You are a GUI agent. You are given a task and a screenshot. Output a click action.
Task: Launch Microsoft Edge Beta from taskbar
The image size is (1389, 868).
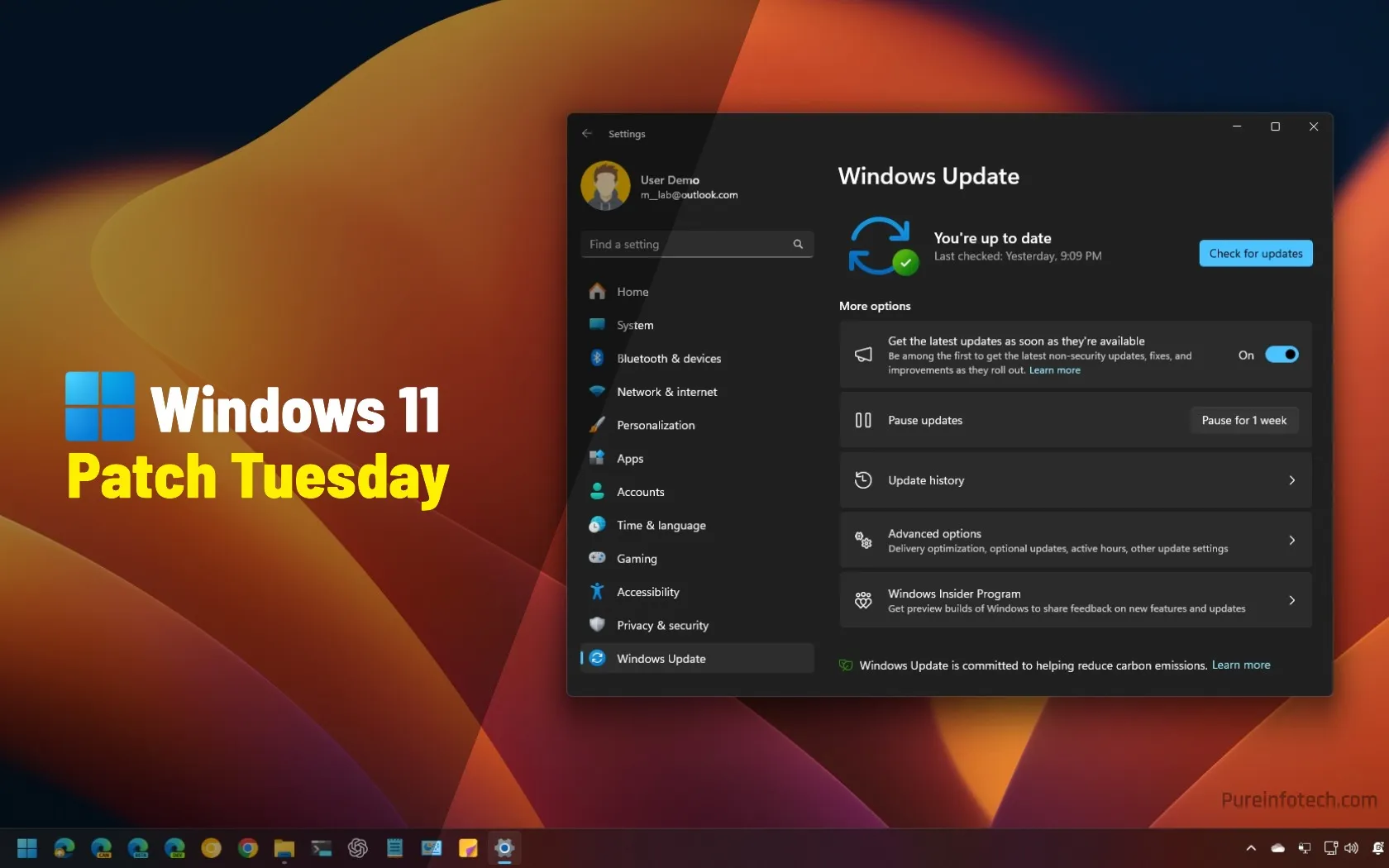pos(137,848)
